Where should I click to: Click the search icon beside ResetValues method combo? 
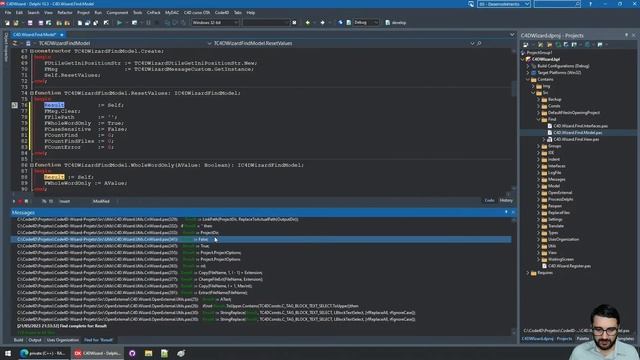pos(479,43)
